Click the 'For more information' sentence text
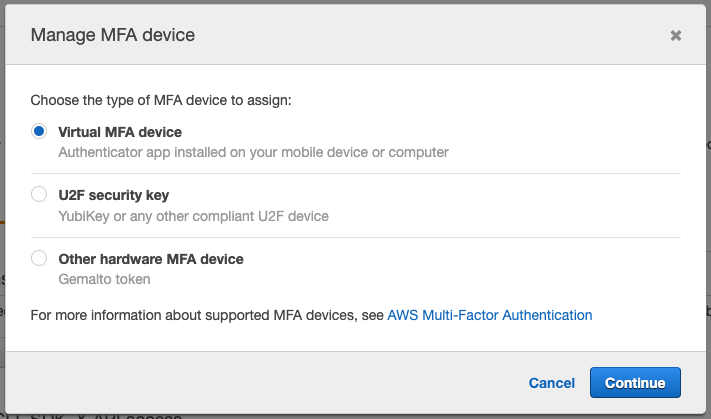This screenshot has height=419, width=711. [207, 315]
